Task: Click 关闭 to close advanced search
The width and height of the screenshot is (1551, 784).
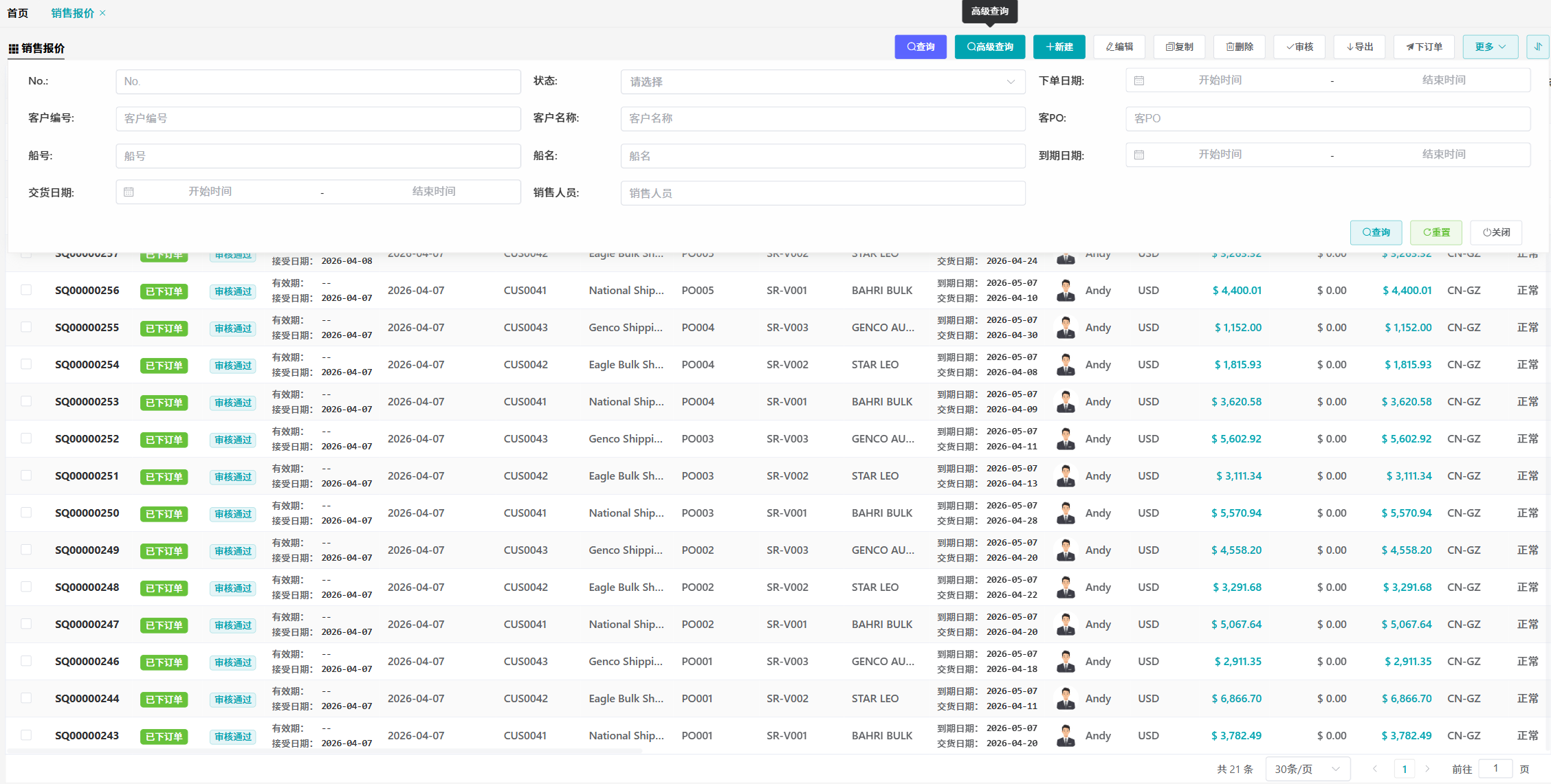Action: [1496, 232]
